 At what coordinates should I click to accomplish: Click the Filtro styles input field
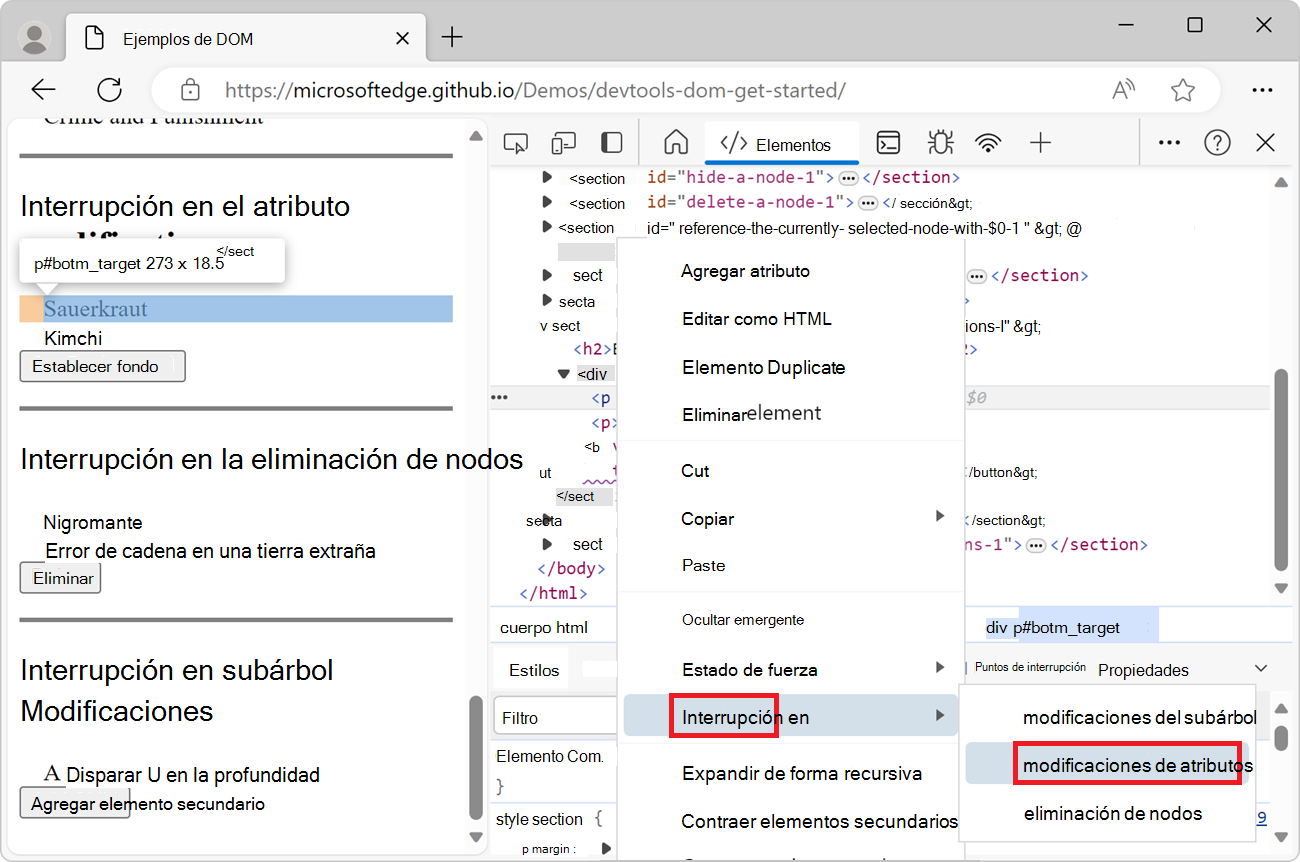point(554,715)
